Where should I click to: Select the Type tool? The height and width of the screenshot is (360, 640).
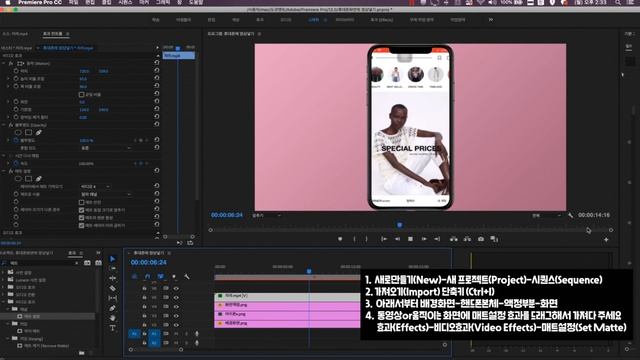pyautogui.click(x=113, y=328)
